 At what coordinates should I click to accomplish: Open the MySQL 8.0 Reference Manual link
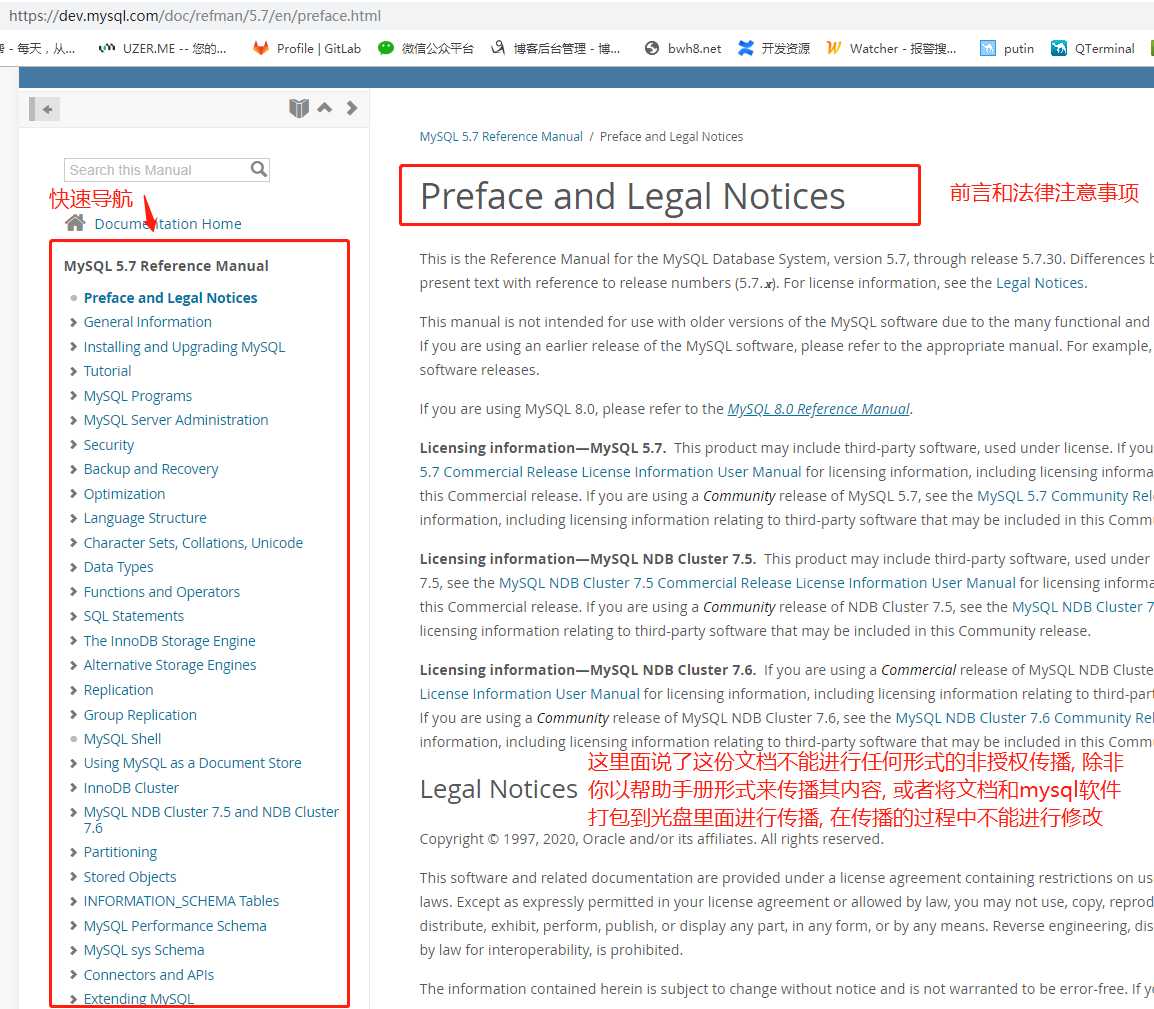818,409
